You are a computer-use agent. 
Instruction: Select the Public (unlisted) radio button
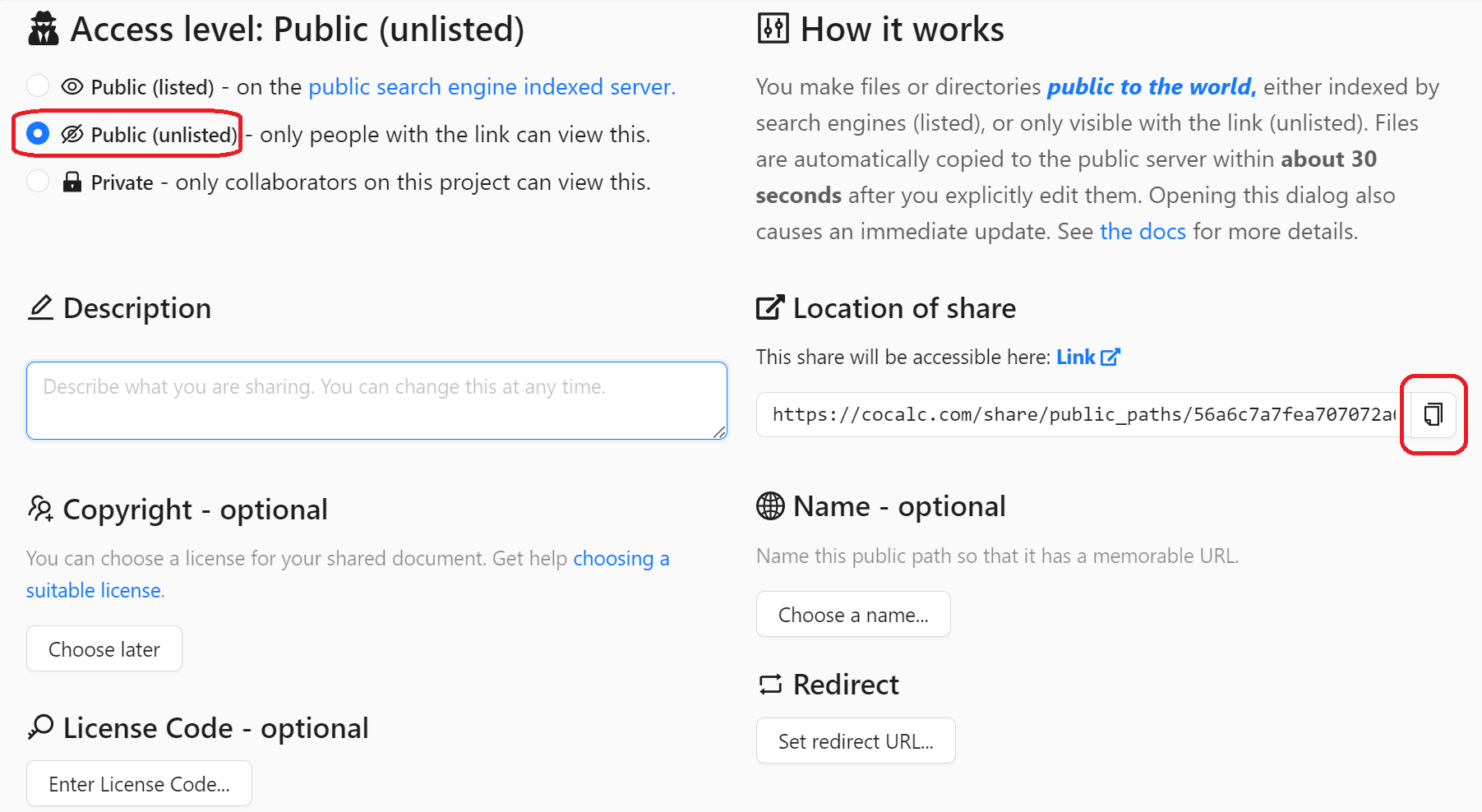(x=38, y=133)
